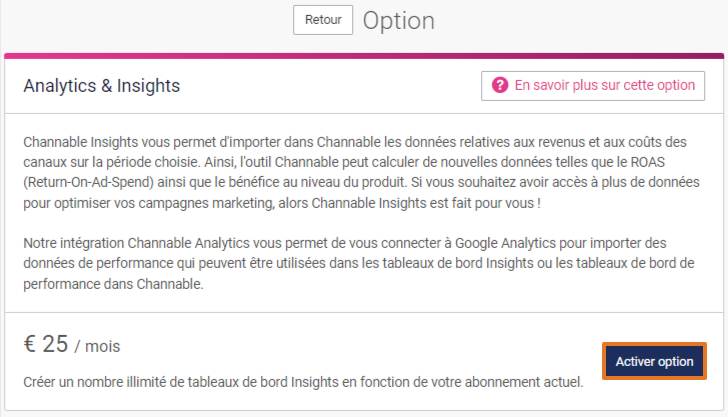Click "(Return-On-Ad-Spend)" in the description
The image size is (728, 417).
pos(88,182)
